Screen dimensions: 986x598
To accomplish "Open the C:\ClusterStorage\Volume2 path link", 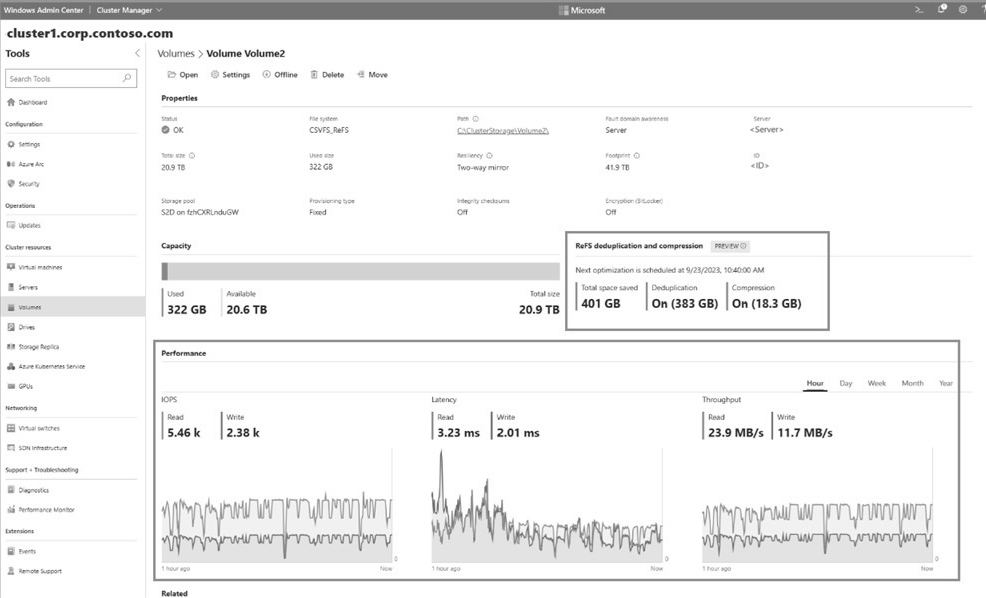I will click(x=502, y=130).
